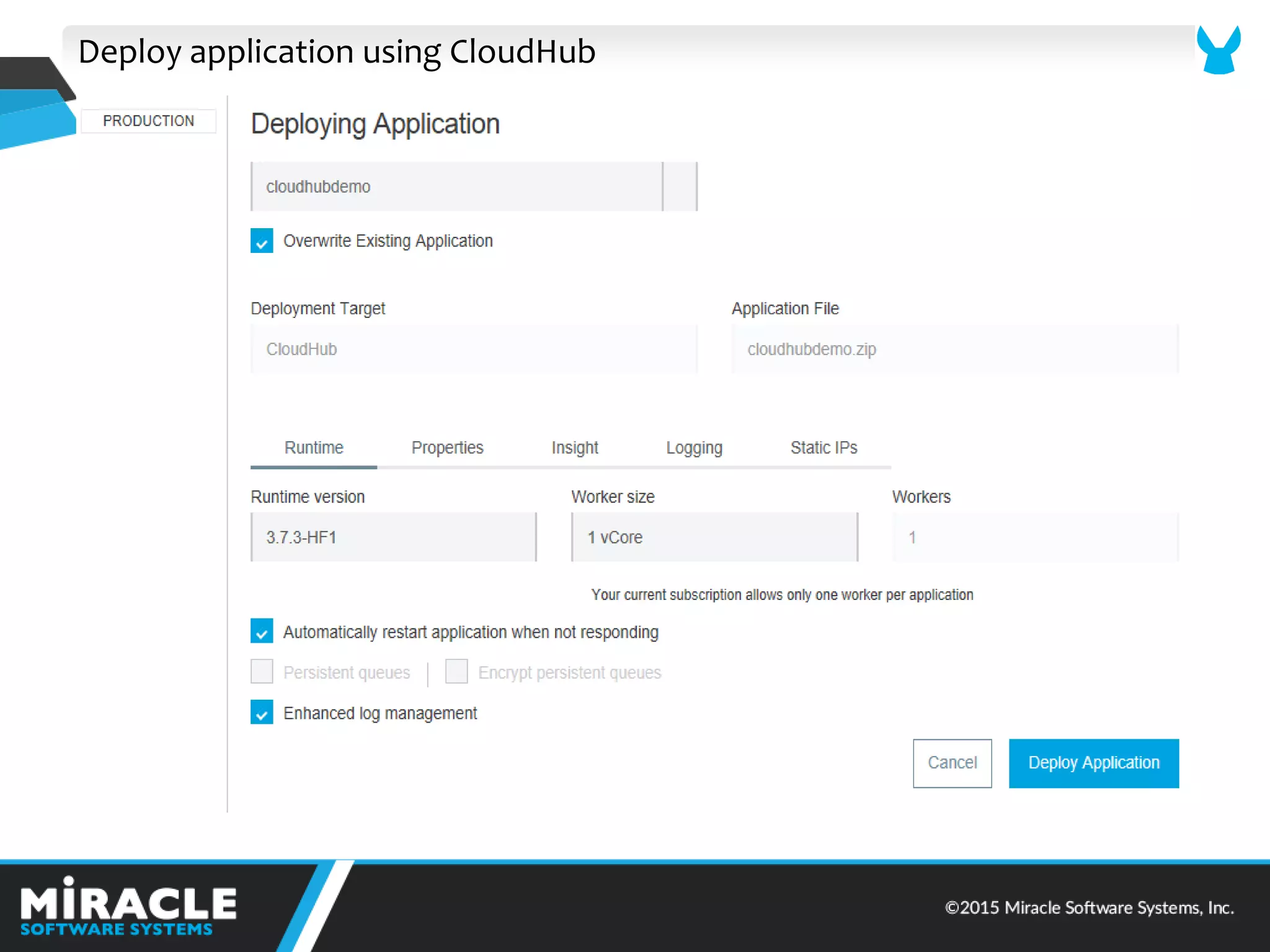Screen dimensions: 1270x952
Task: Switch to the Properties tab
Action: coord(447,447)
